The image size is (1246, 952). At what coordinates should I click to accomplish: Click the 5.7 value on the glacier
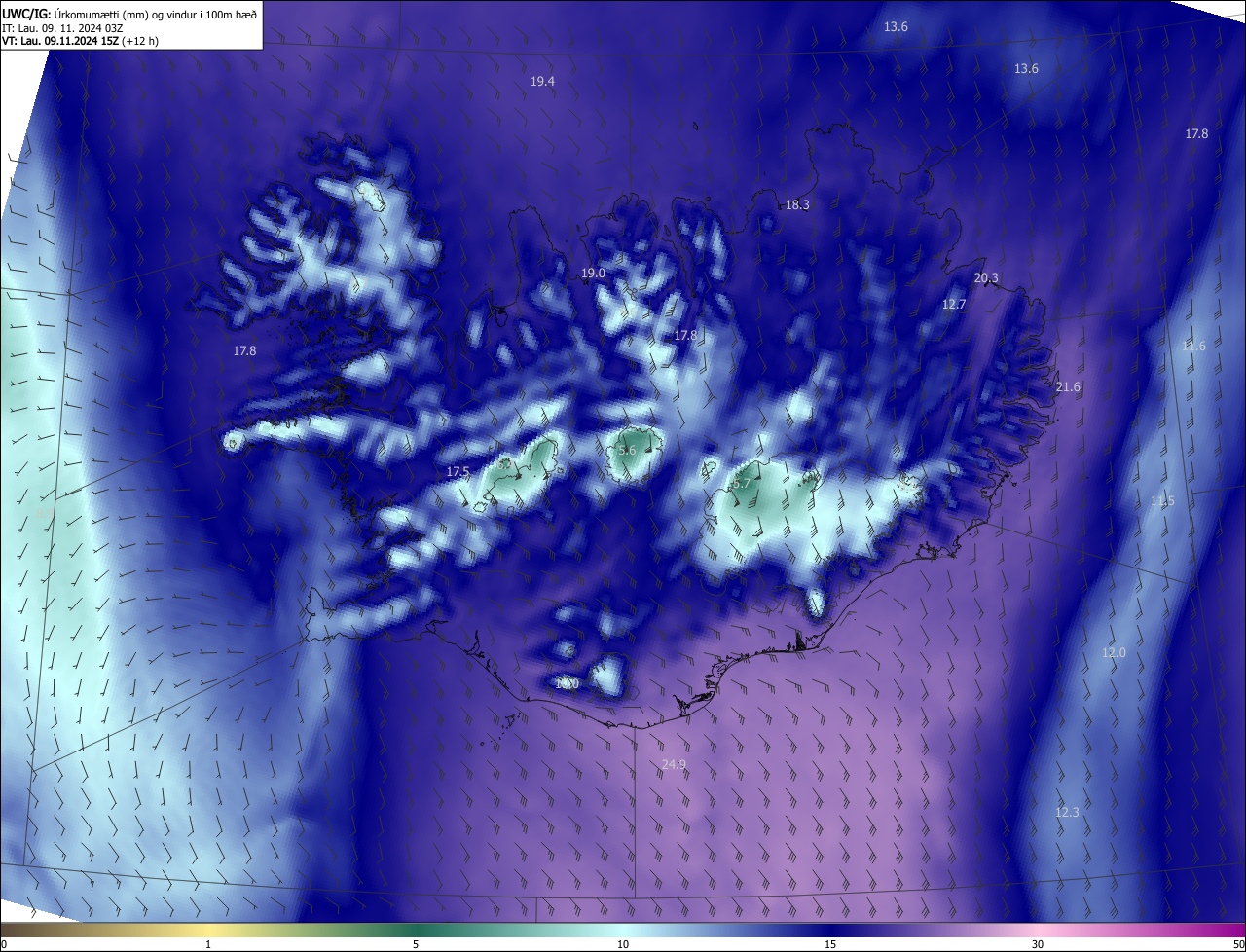[741, 483]
